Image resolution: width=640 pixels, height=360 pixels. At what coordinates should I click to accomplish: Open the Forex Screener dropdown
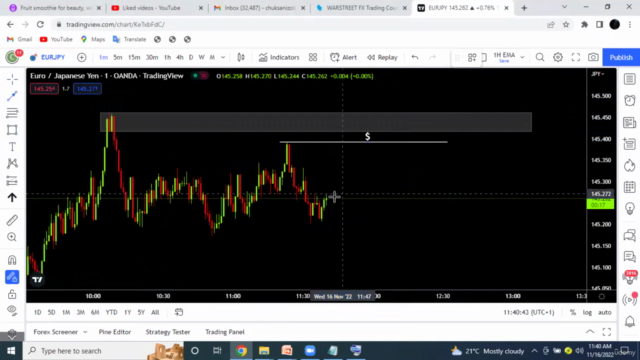click(60, 332)
